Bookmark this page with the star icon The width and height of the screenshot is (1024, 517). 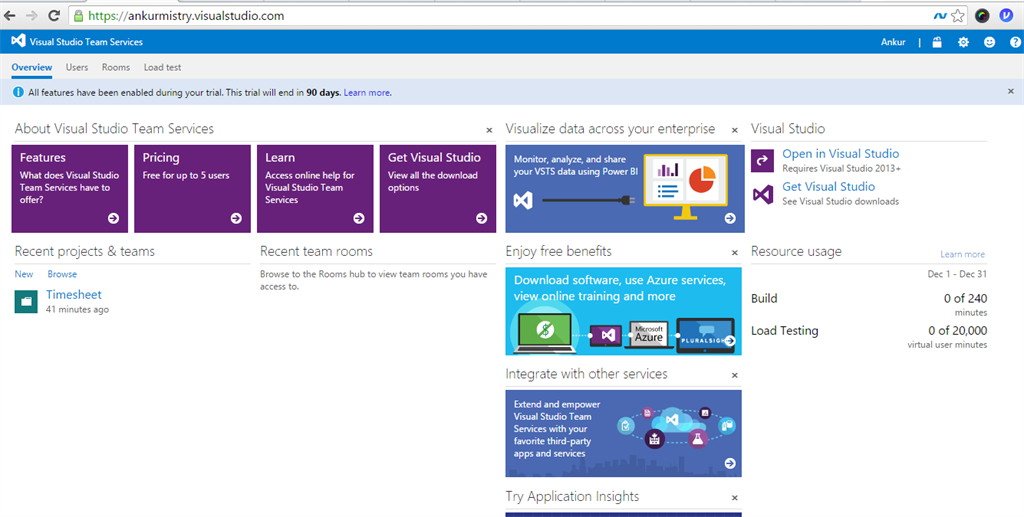[x=958, y=15]
